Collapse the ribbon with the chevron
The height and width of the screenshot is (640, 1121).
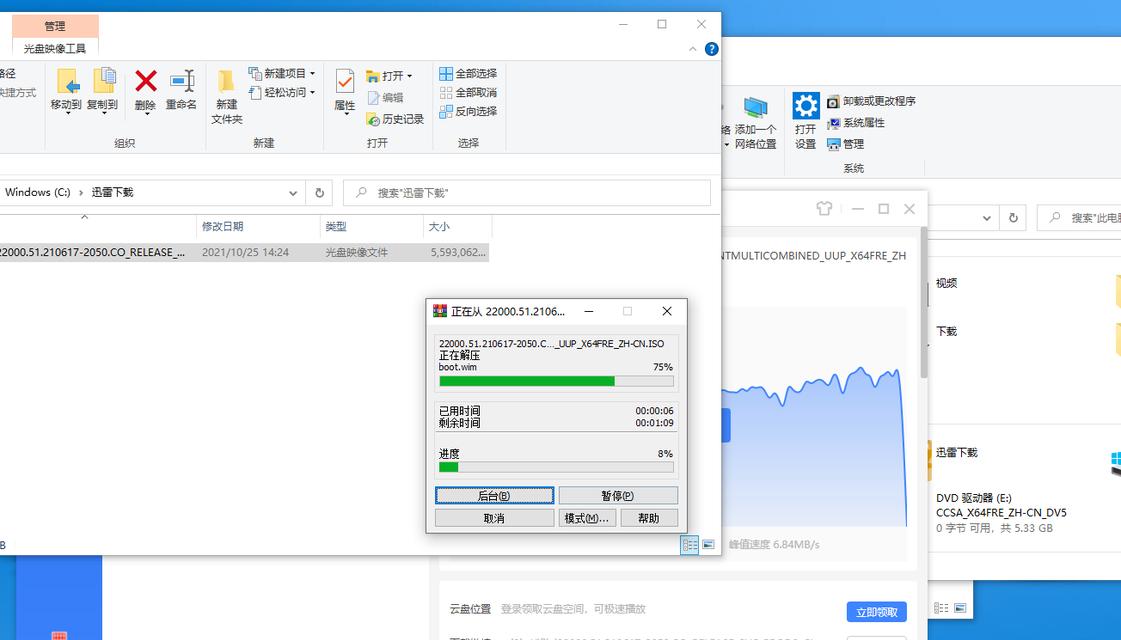point(692,49)
